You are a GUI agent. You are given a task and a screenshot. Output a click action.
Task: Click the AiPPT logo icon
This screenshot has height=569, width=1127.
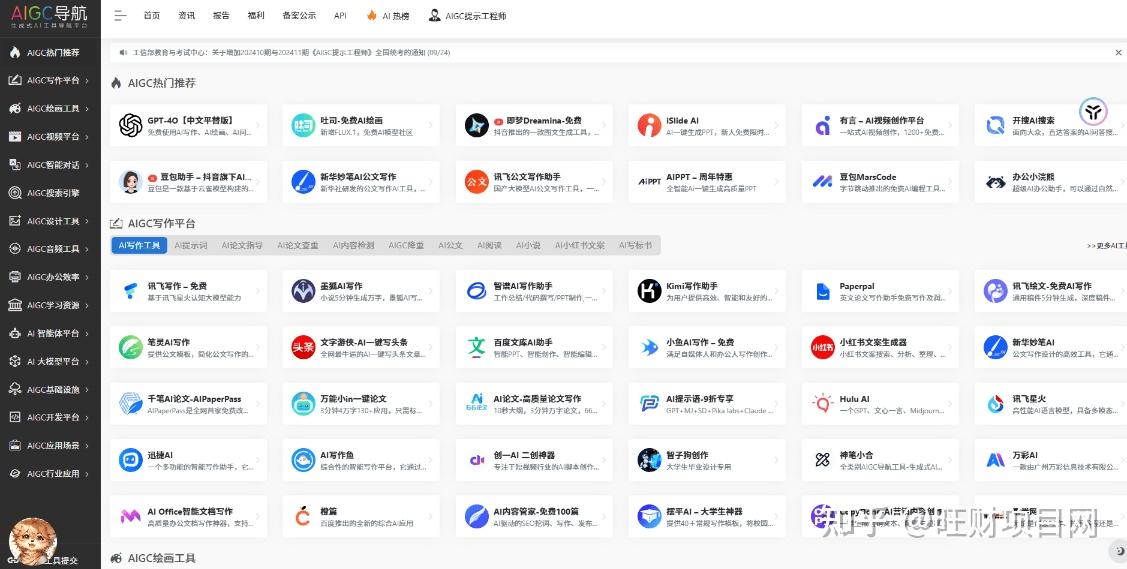coord(649,182)
